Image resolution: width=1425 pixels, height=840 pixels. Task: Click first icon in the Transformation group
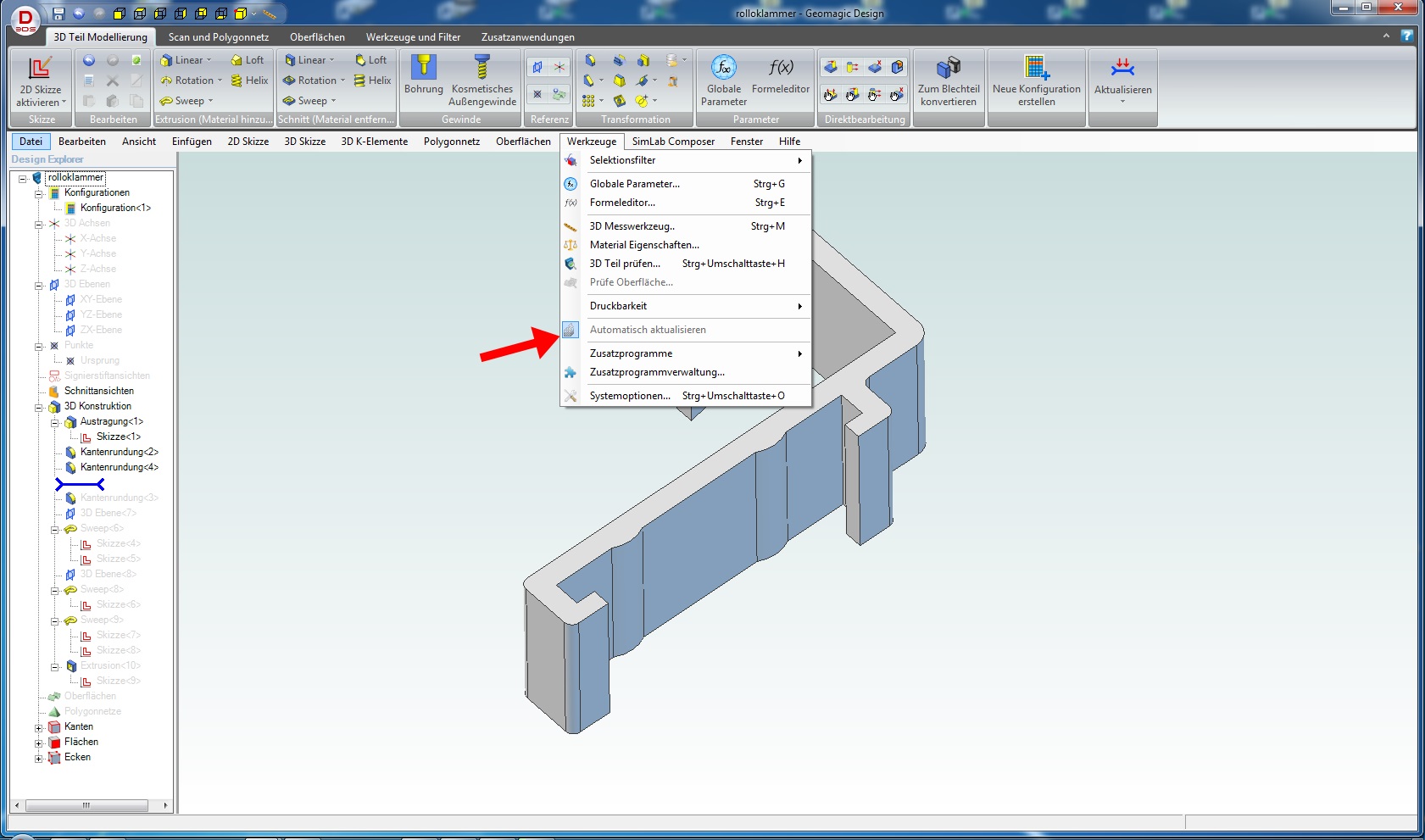[590, 60]
